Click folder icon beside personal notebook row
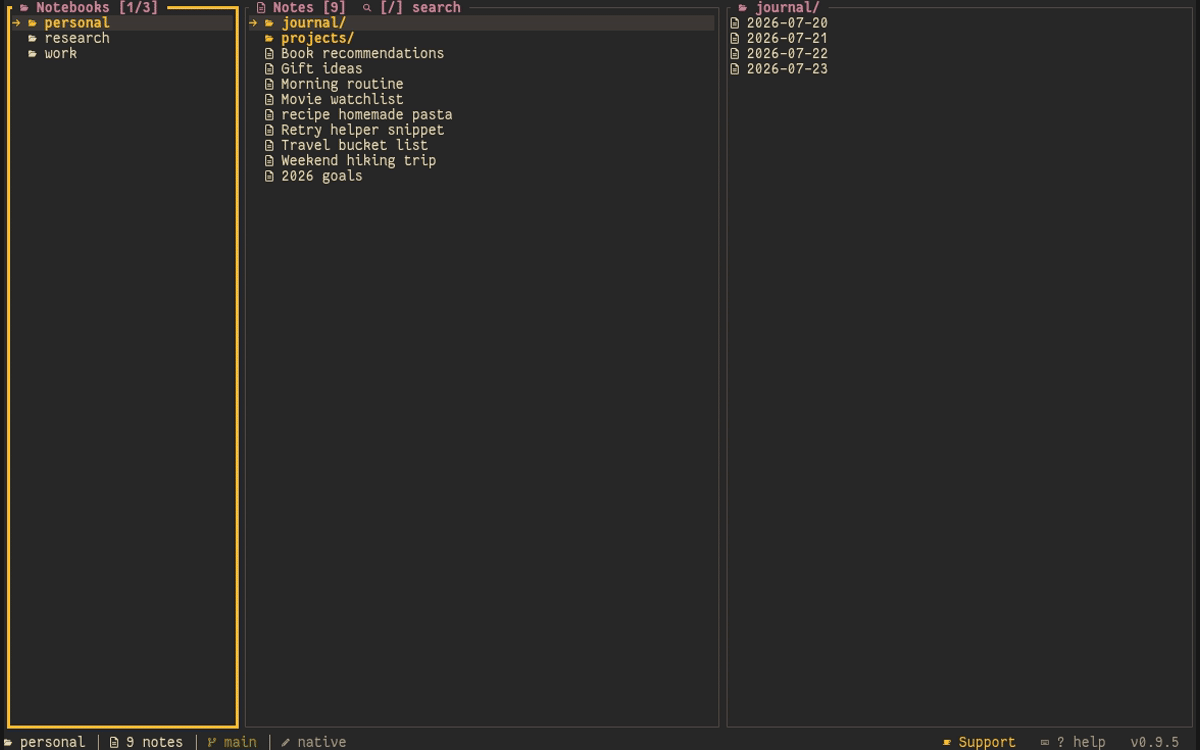 (x=33, y=23)
